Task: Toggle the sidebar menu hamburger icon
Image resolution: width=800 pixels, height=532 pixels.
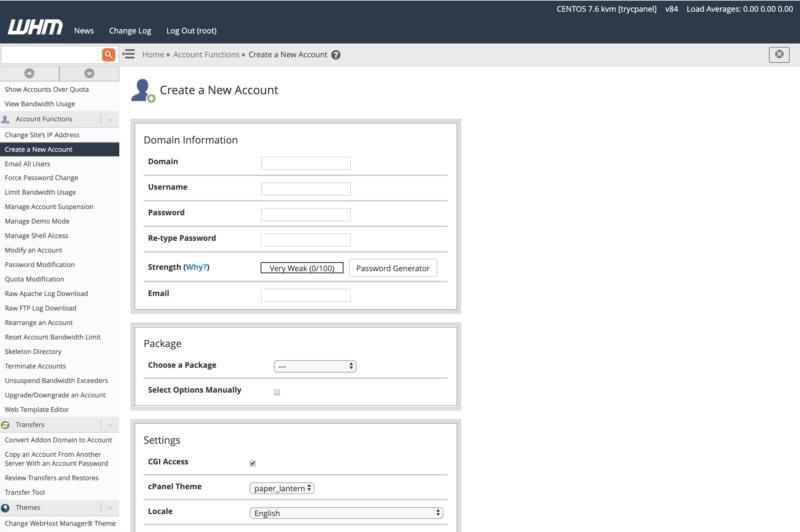Action: [129, 54]
